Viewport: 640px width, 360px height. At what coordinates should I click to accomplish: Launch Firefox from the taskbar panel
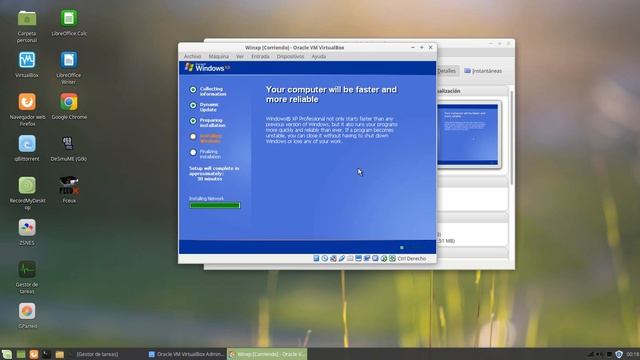34,354
